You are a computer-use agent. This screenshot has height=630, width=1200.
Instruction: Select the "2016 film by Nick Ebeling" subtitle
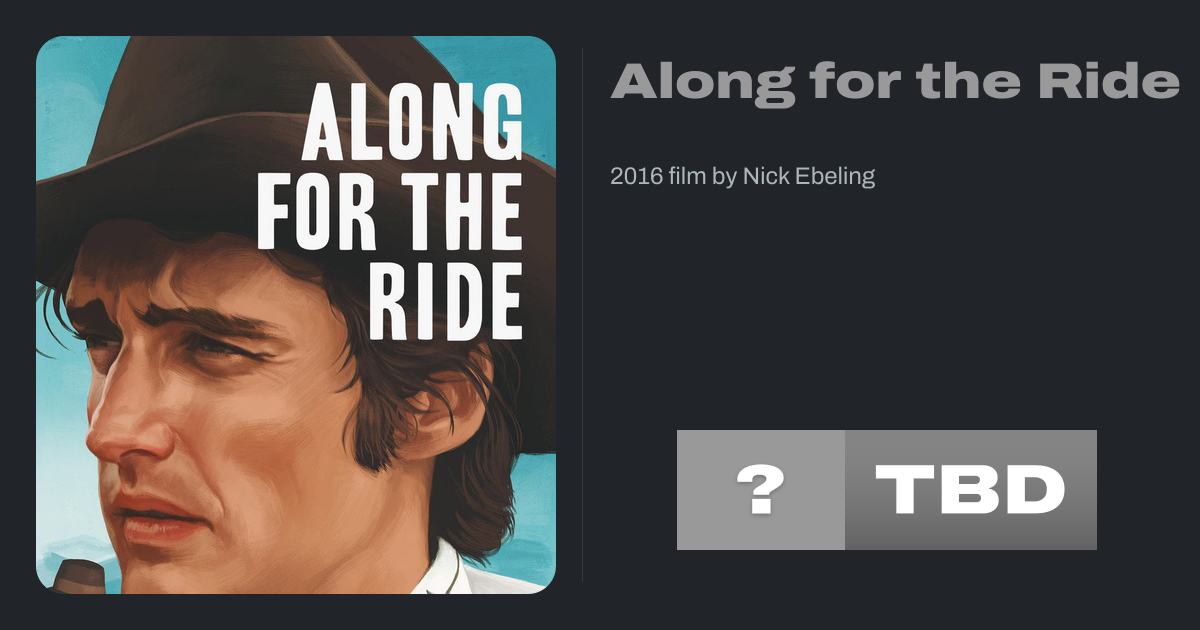[742, 177]
